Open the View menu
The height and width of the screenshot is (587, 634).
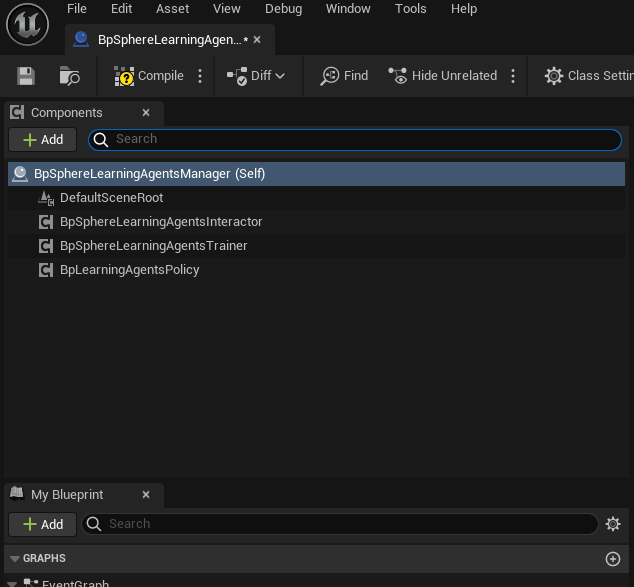coord(227,9)
